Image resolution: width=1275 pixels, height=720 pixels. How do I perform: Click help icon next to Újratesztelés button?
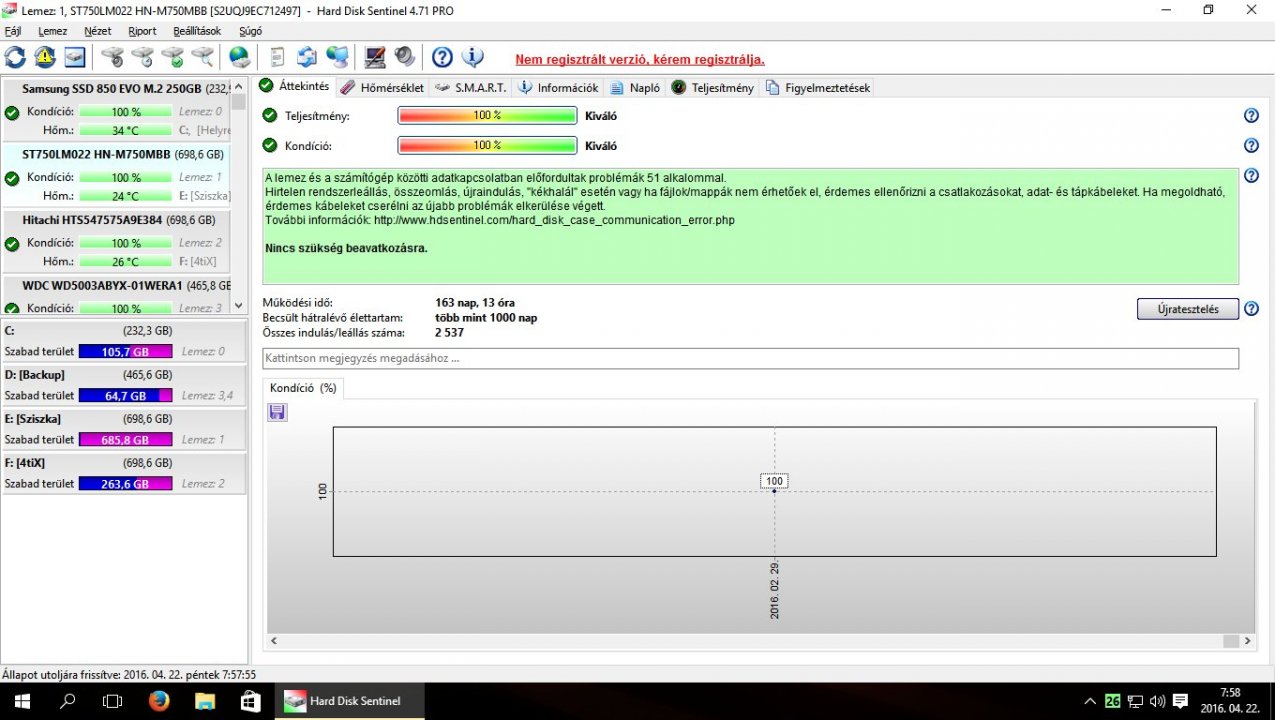tap(1251, 309)
